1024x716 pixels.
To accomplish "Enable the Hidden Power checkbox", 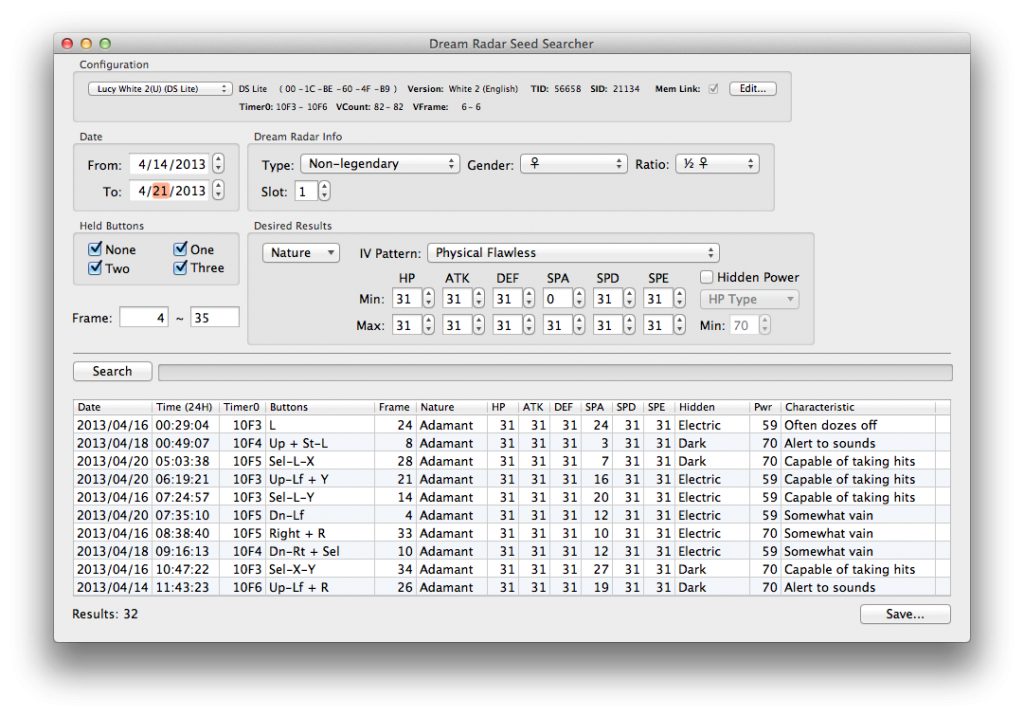I will [x=706, y=277].
